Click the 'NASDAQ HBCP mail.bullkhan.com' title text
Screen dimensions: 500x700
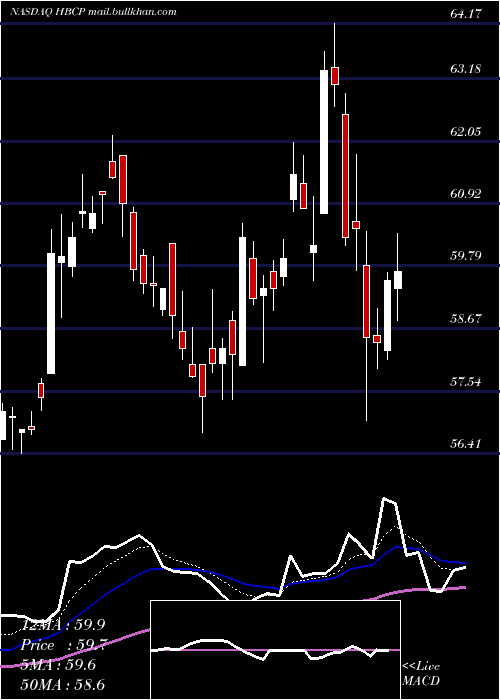pyautogui.click(x=93, y=12)
